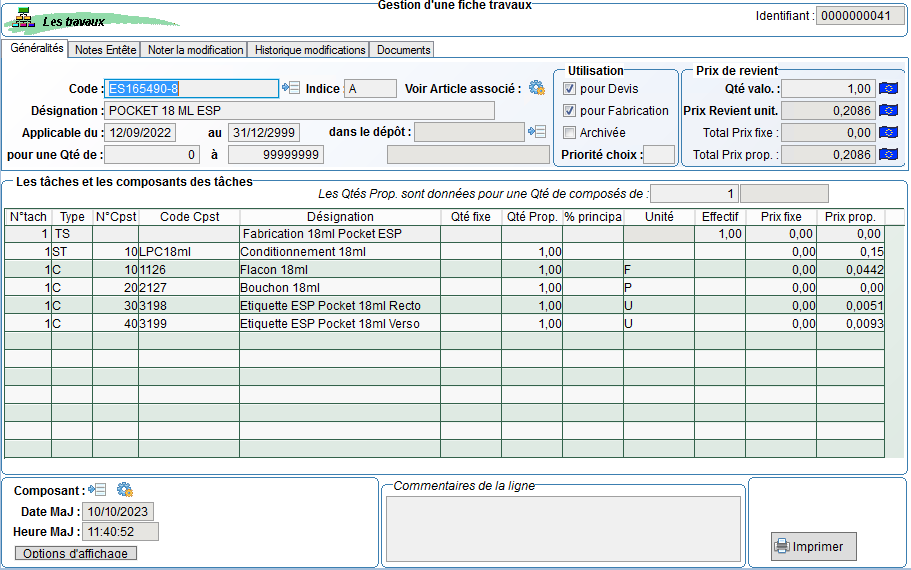The width and height of the screenshot is (911, 570).
Task: Click the Imprimer button
Action: coord(814,547)
